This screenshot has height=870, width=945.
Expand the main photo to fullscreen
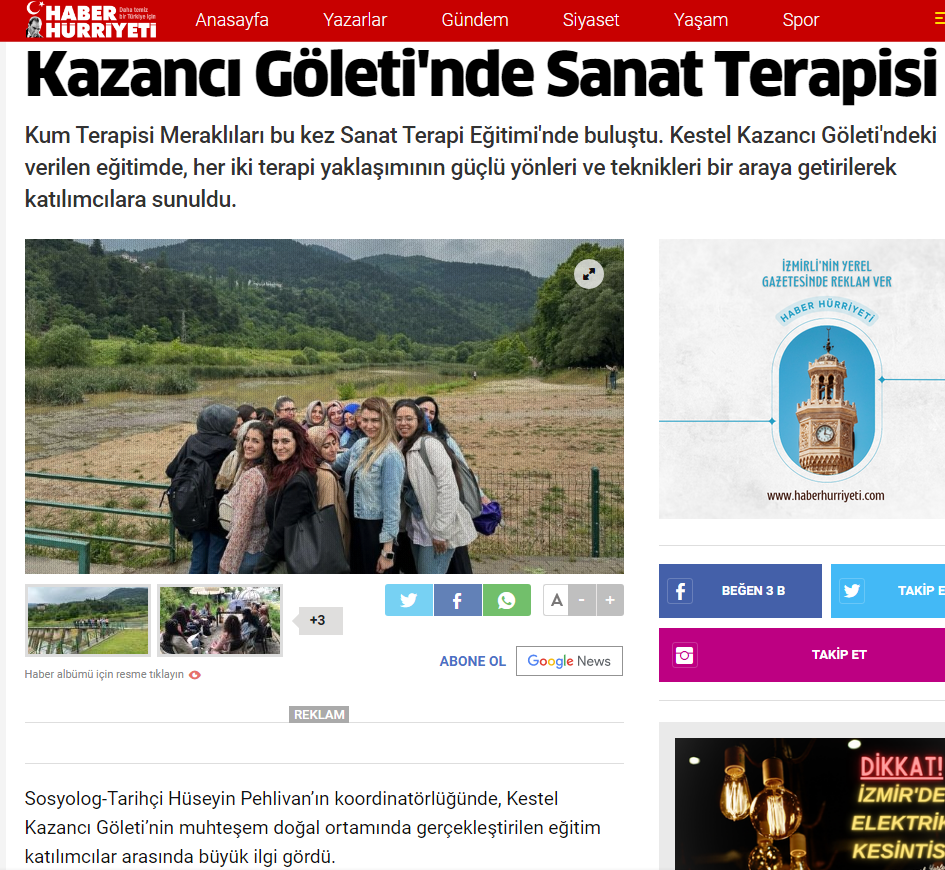[589, 274]
